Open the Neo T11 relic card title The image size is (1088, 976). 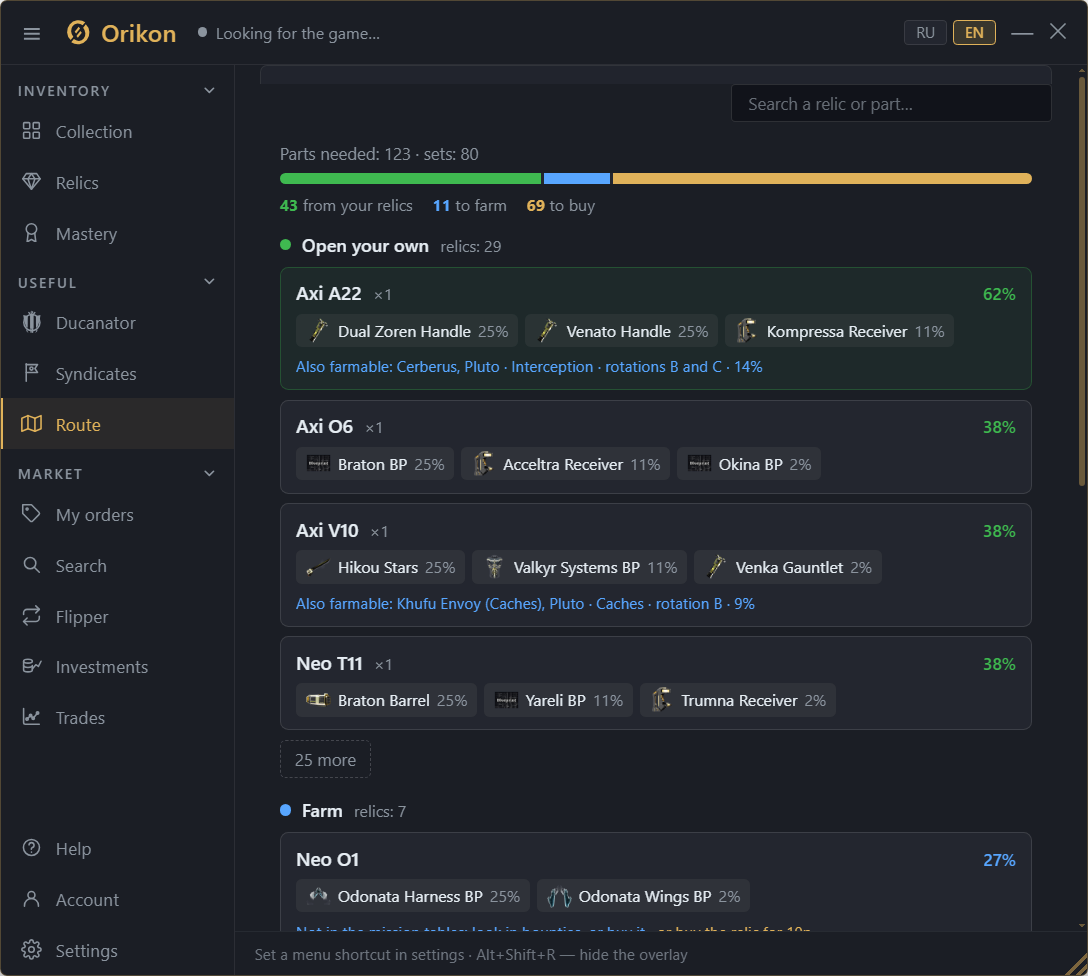pos(329,664)
